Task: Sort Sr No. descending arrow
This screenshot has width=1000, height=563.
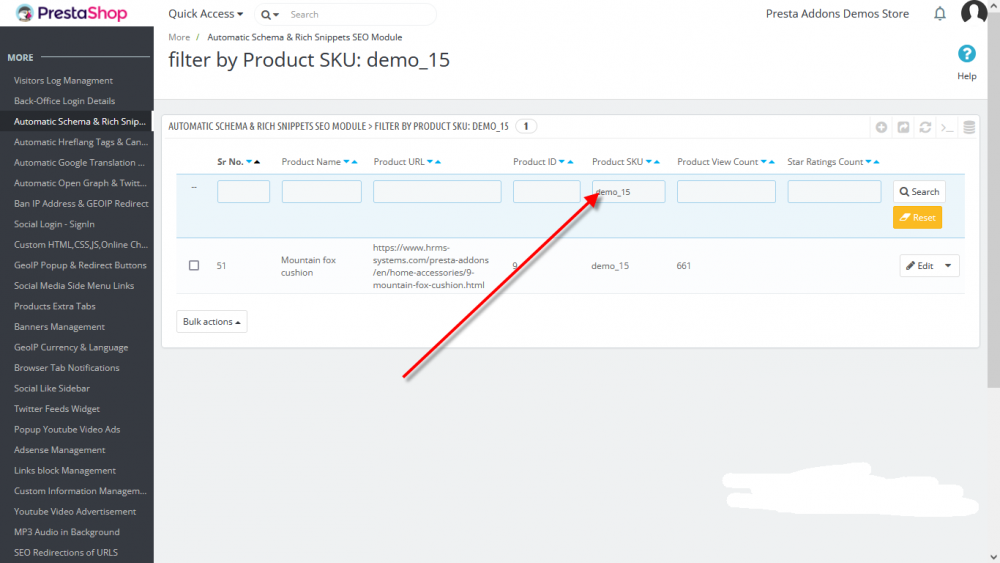Action: coord(249,162)
